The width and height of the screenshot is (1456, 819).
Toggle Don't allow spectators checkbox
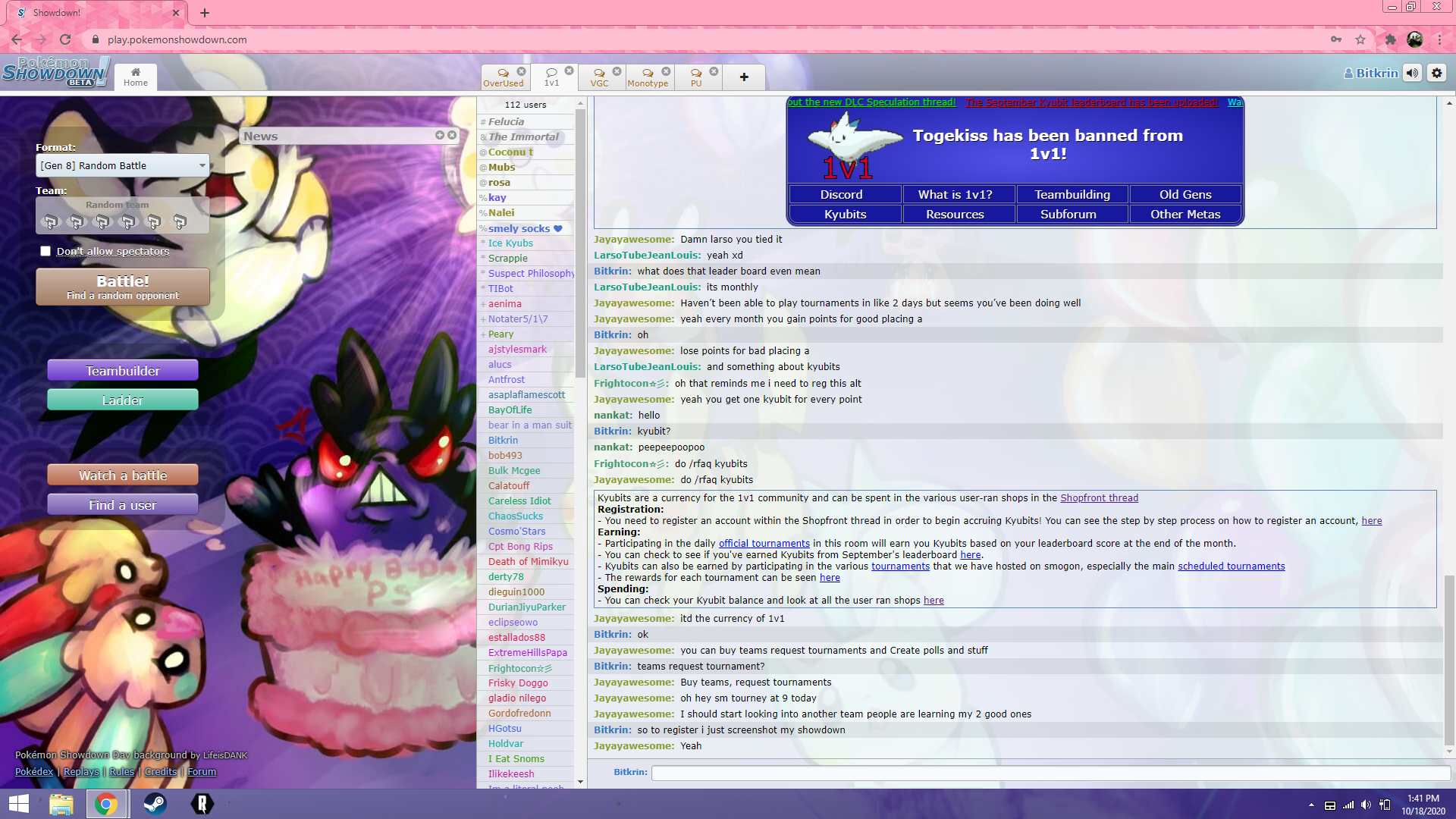point(45,251)
